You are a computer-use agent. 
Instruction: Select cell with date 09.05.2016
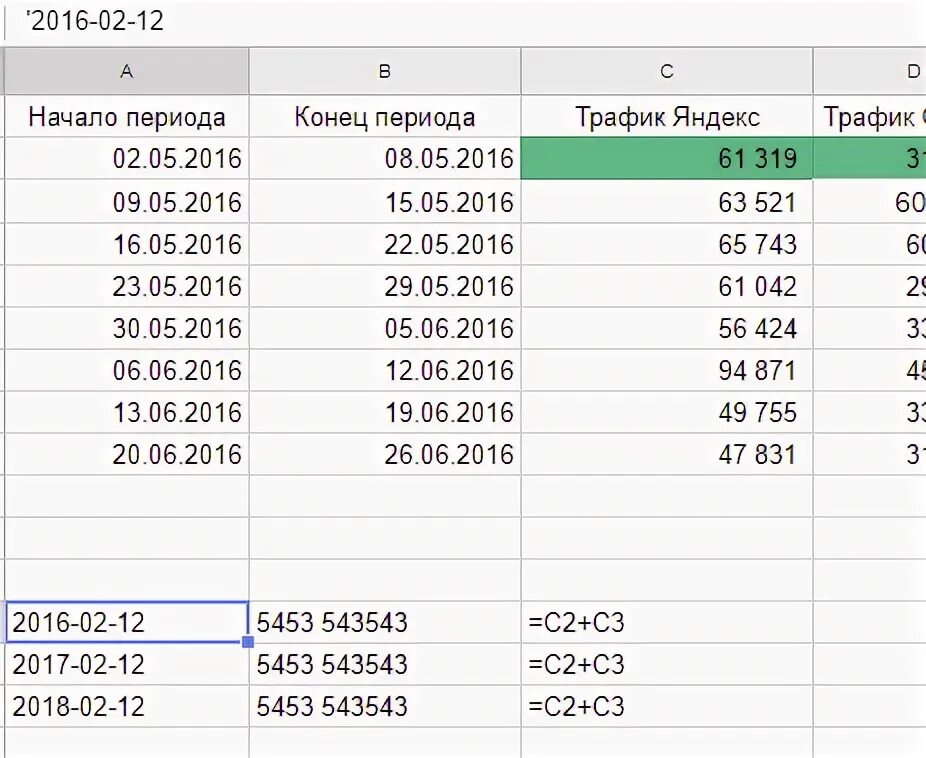[x=126, y=201]
